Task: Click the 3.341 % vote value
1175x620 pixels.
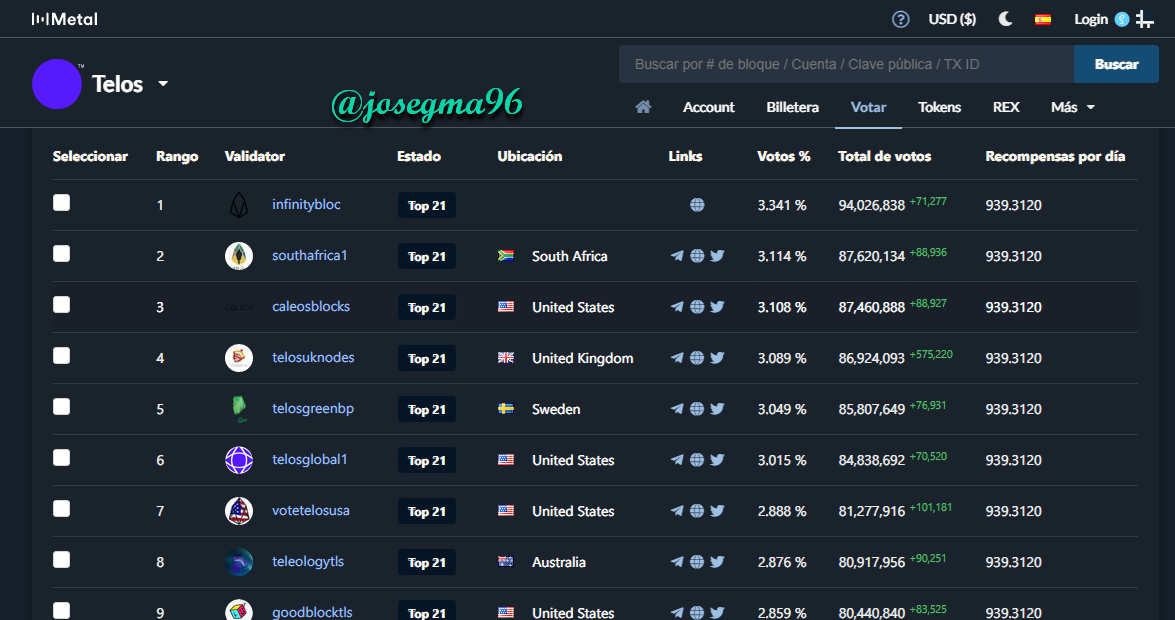Action: coord(782,205)
